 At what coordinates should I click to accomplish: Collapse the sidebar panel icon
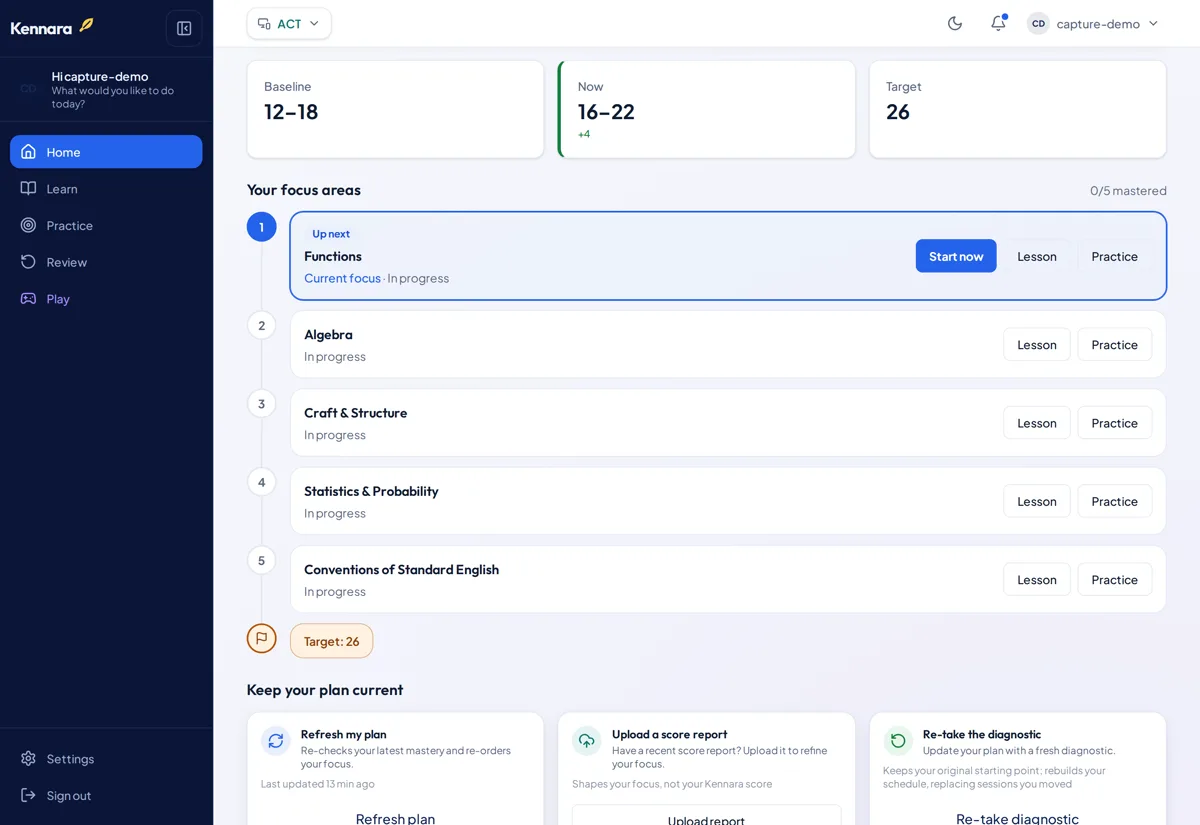click(184, 28)
